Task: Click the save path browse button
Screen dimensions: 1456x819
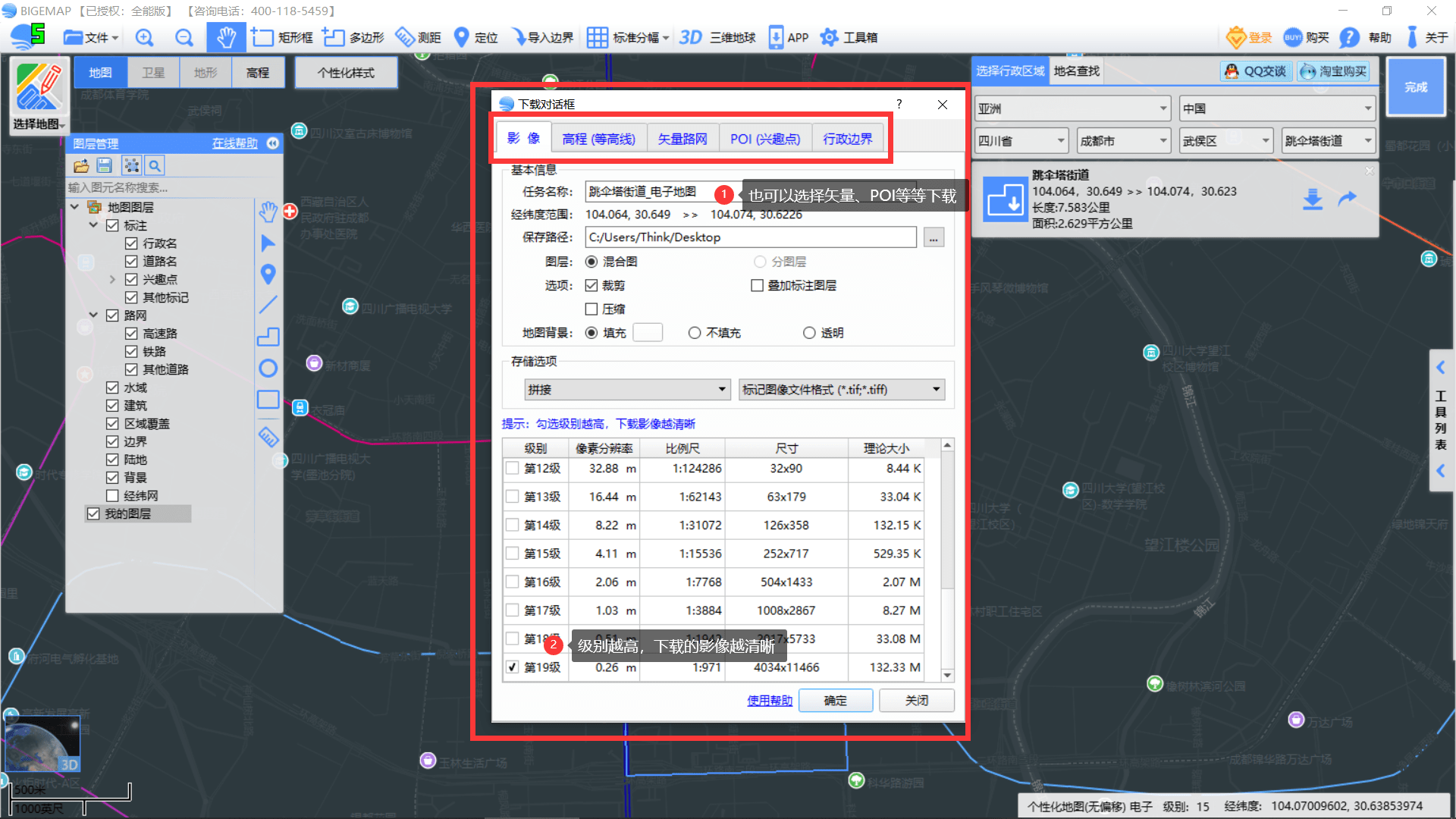Action: click(934, 238)
